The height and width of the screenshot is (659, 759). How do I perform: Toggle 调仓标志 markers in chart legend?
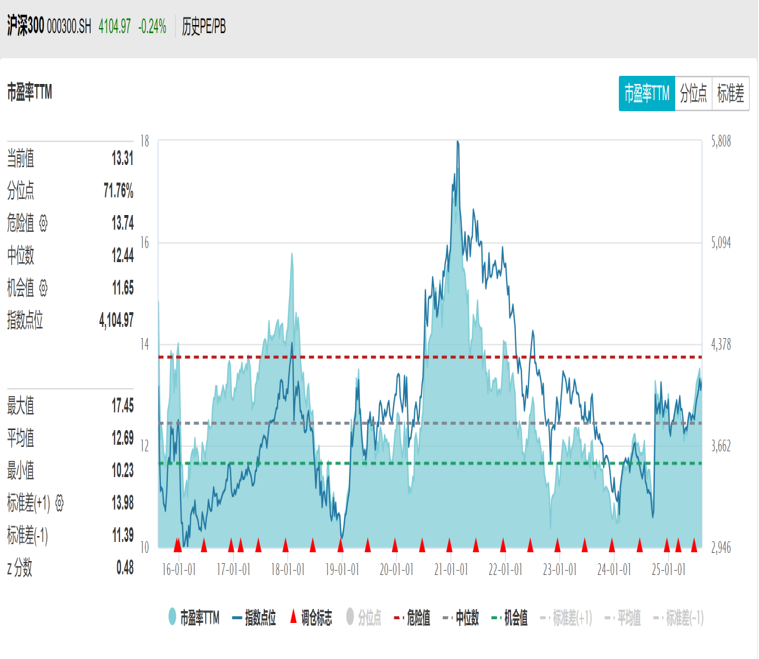point(311,618)
